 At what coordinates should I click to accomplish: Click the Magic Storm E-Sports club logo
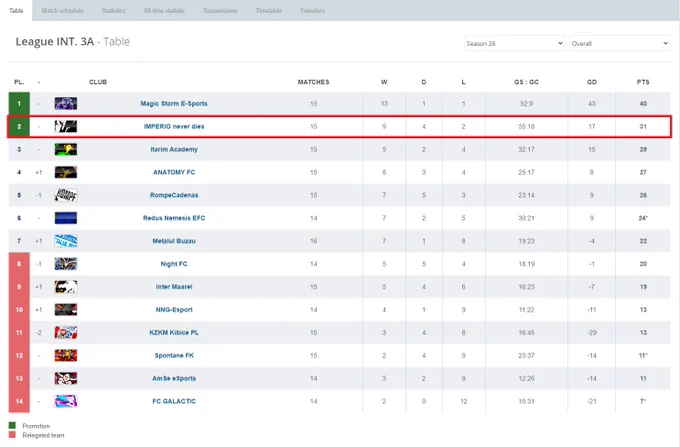(x=66, y=104)
